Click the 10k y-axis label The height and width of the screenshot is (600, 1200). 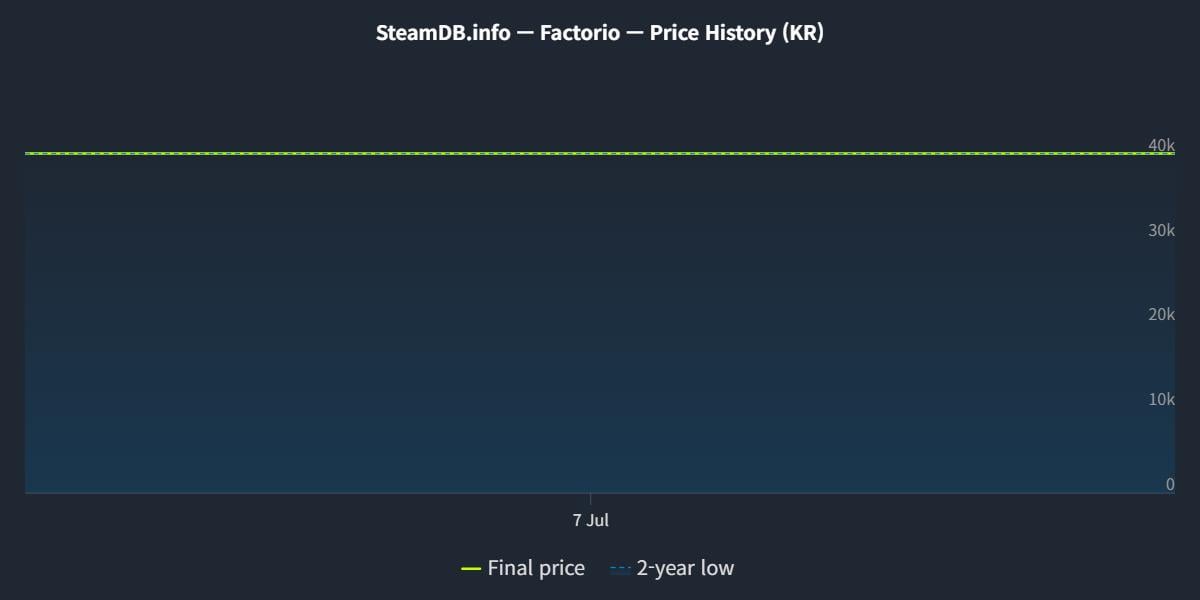coord(1161,399)
